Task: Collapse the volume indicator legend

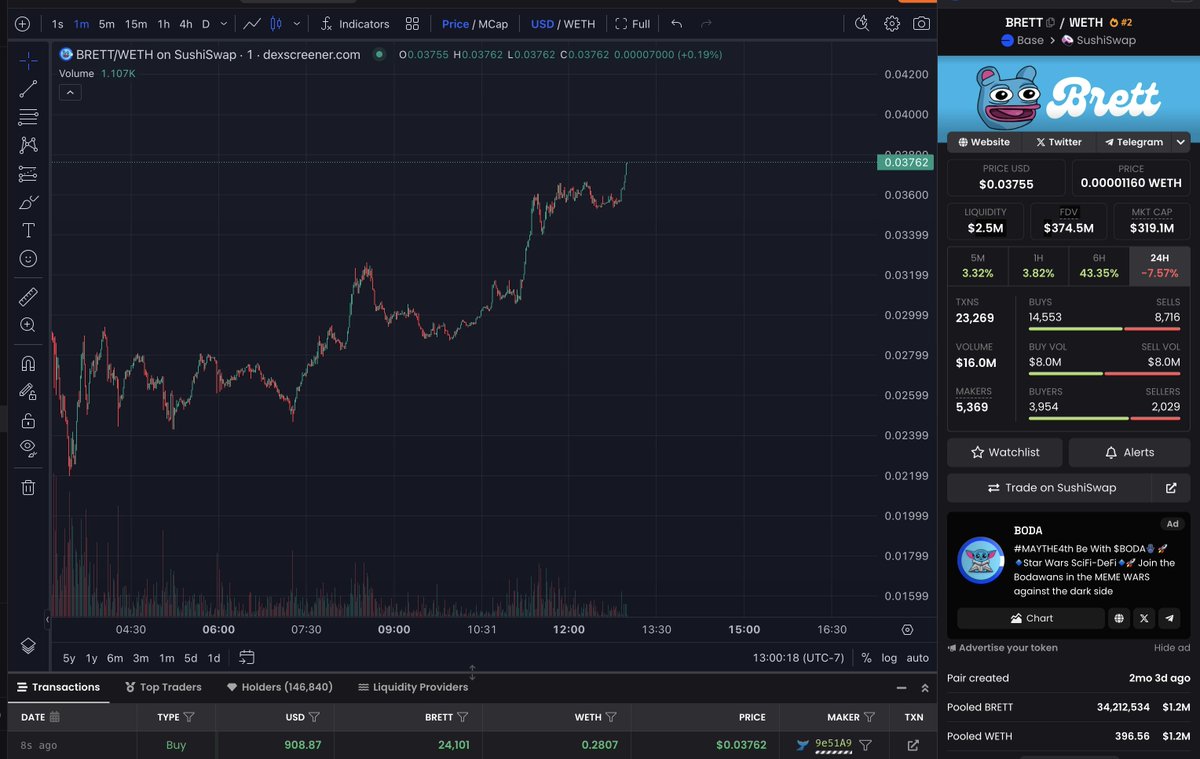Action: [x=71, y=92]
